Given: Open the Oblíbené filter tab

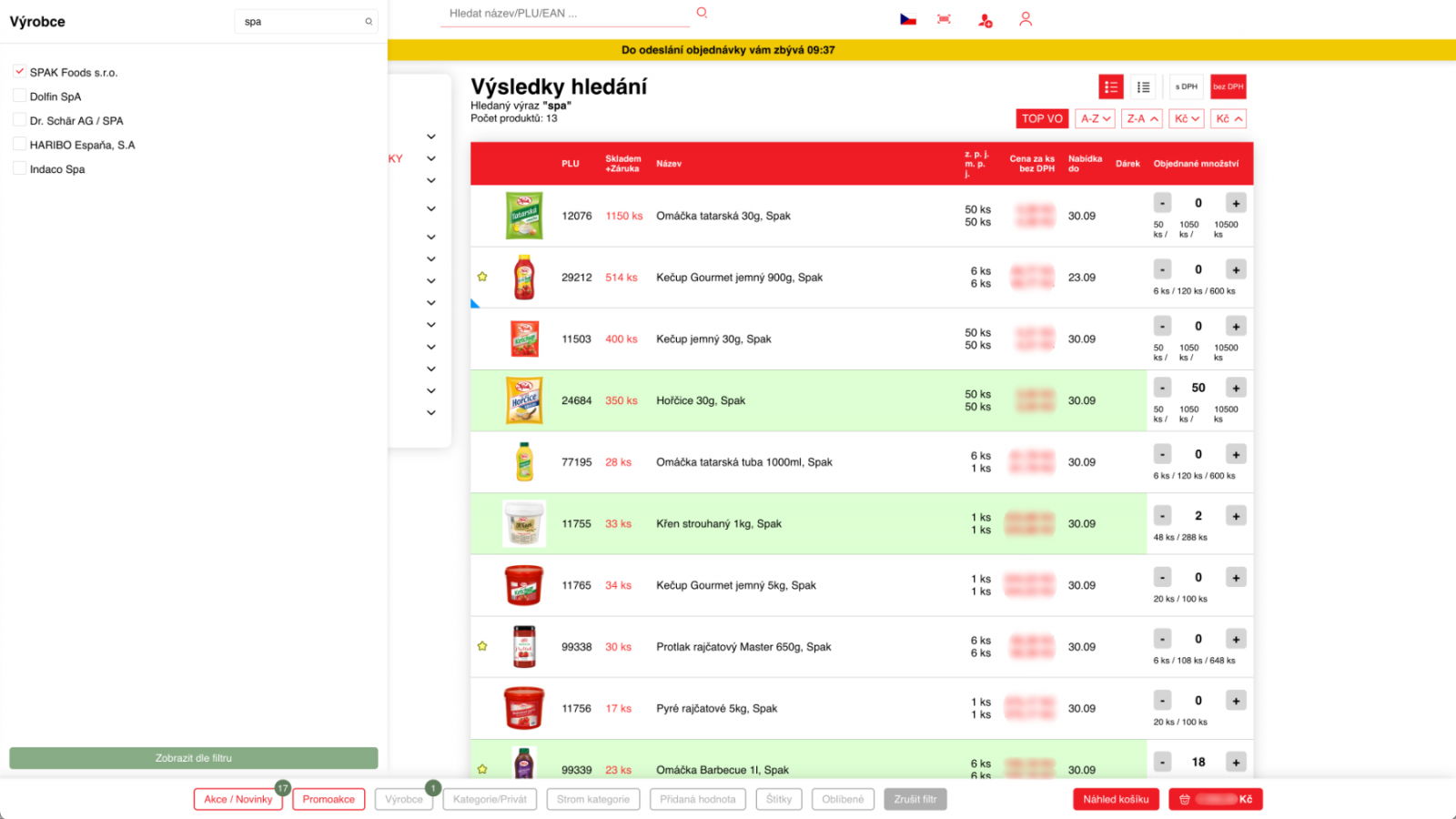Looking at the screenshot, I should pyautogui.click(x=843, y=799).
